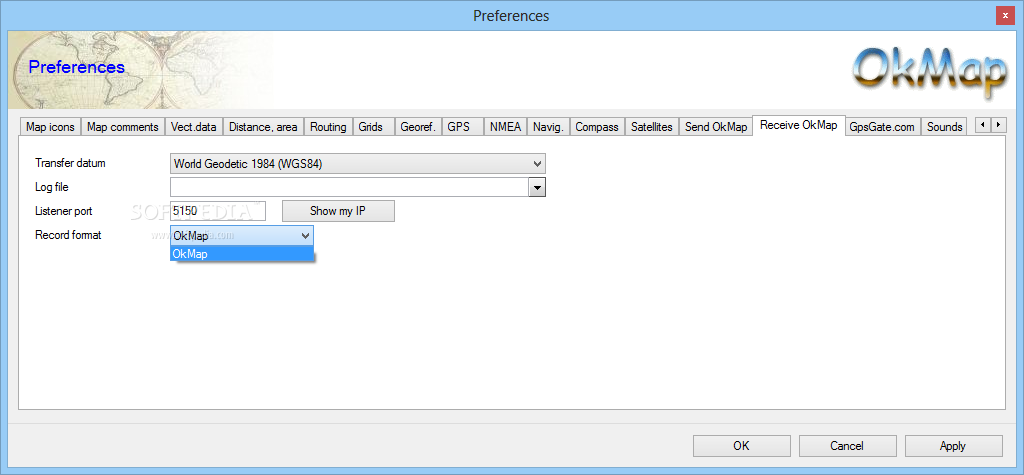The height and width of the screenshot is (475, 1024).
Task: Select the GPS tab
Action: pos(463,127)
